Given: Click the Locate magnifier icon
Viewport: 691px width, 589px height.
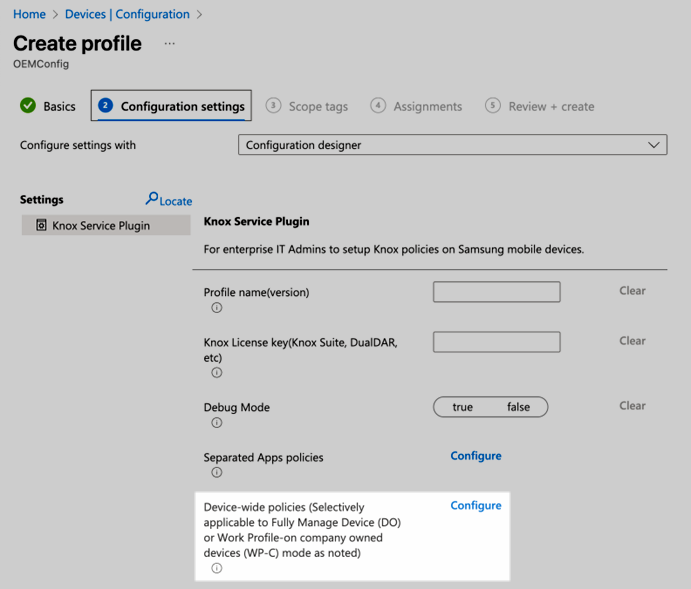Looking at the screenshot, I should (x=152, y=198).
